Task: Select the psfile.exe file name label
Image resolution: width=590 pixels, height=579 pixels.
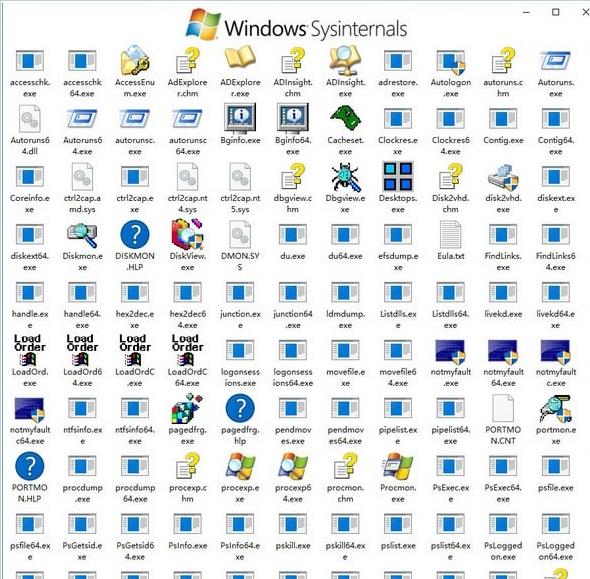Action: coord(556,488)
